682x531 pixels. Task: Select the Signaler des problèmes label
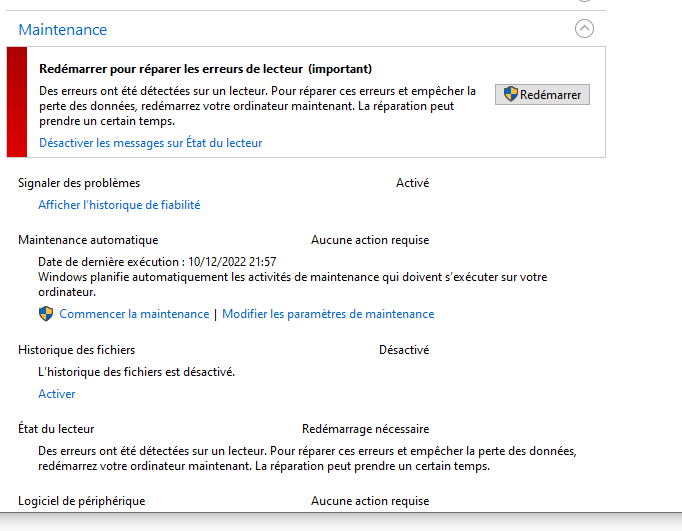pos(79,183)
